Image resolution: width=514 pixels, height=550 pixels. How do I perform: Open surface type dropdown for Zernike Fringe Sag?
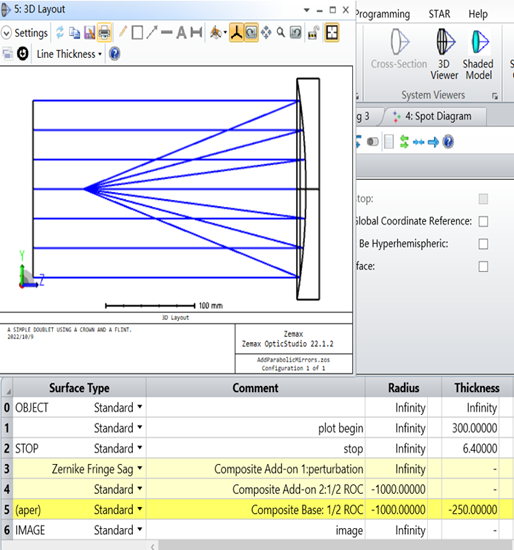140,468
